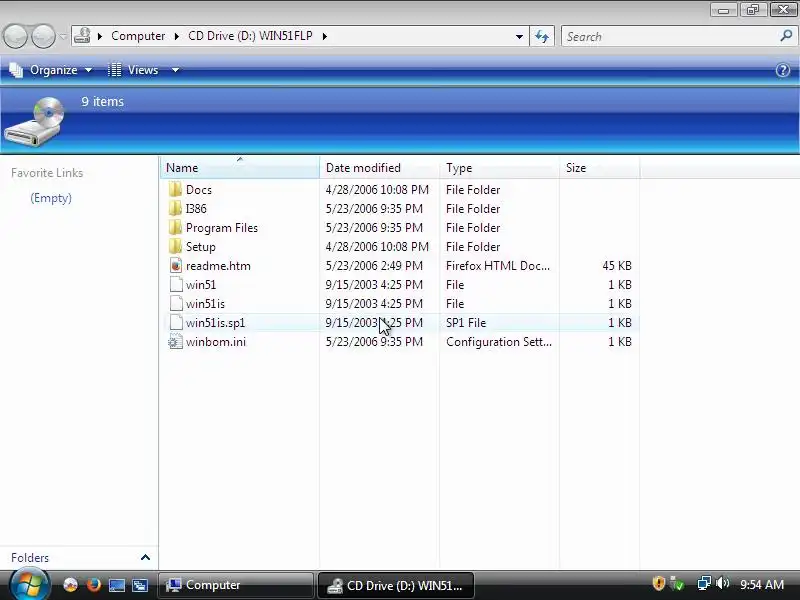This screenshot has width=800, height=600.
Task: Click the drive icon in address bar
Action: point(82,36)
